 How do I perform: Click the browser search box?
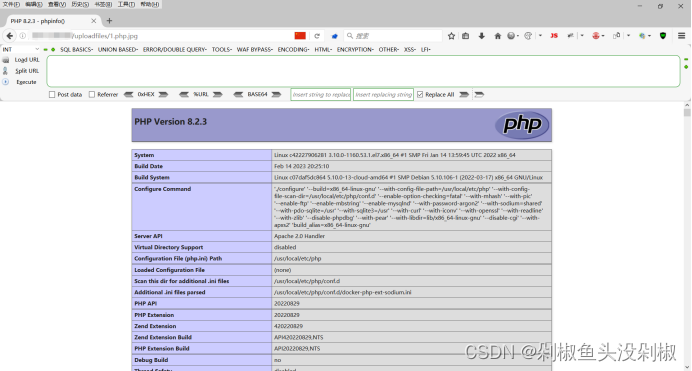pos(394,36)
